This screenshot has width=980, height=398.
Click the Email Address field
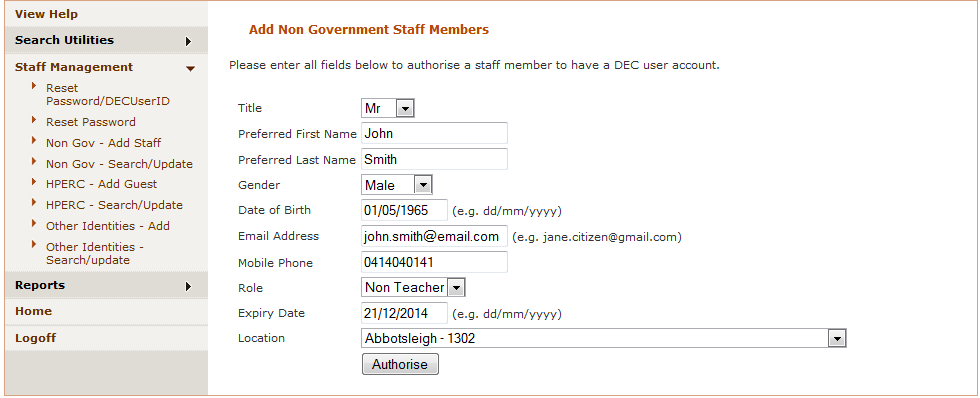coord(434,236)
